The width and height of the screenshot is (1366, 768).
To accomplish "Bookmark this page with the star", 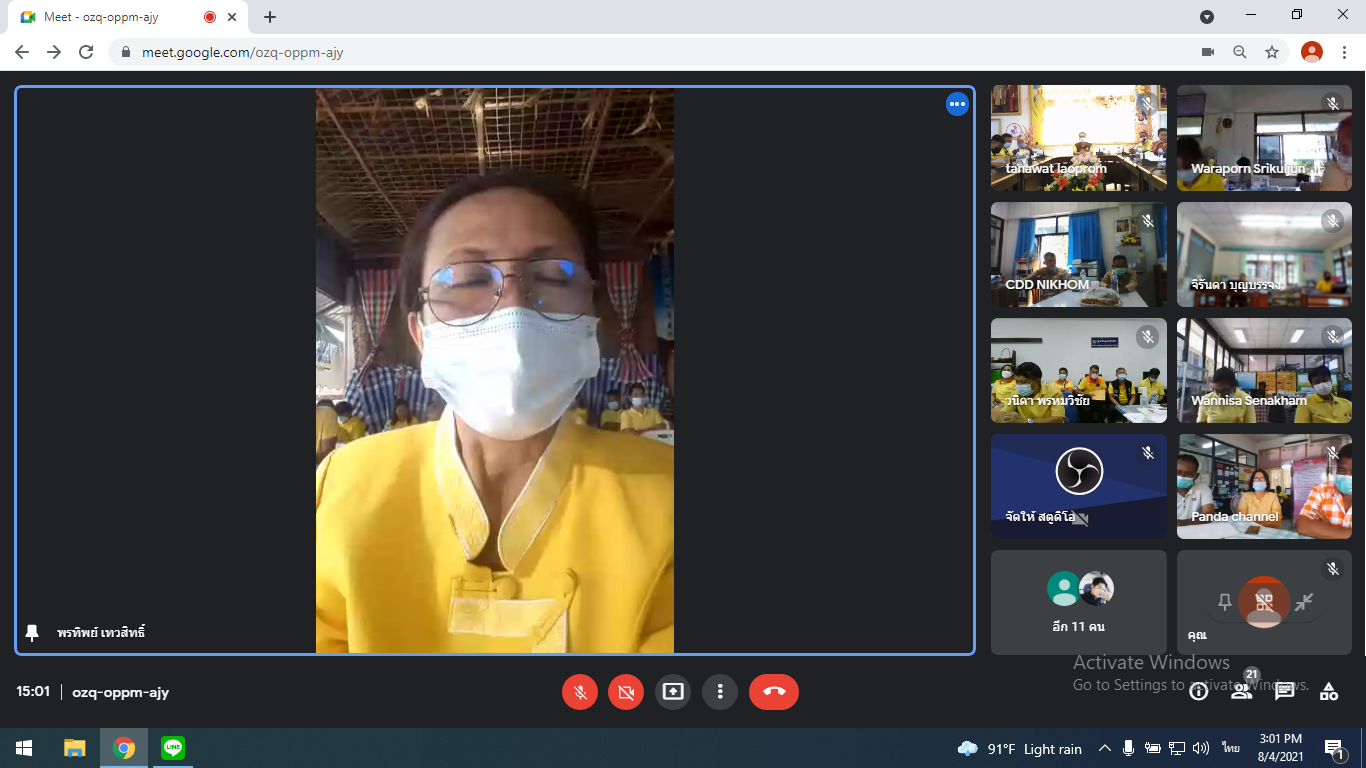I will (x=1272, y=52).
